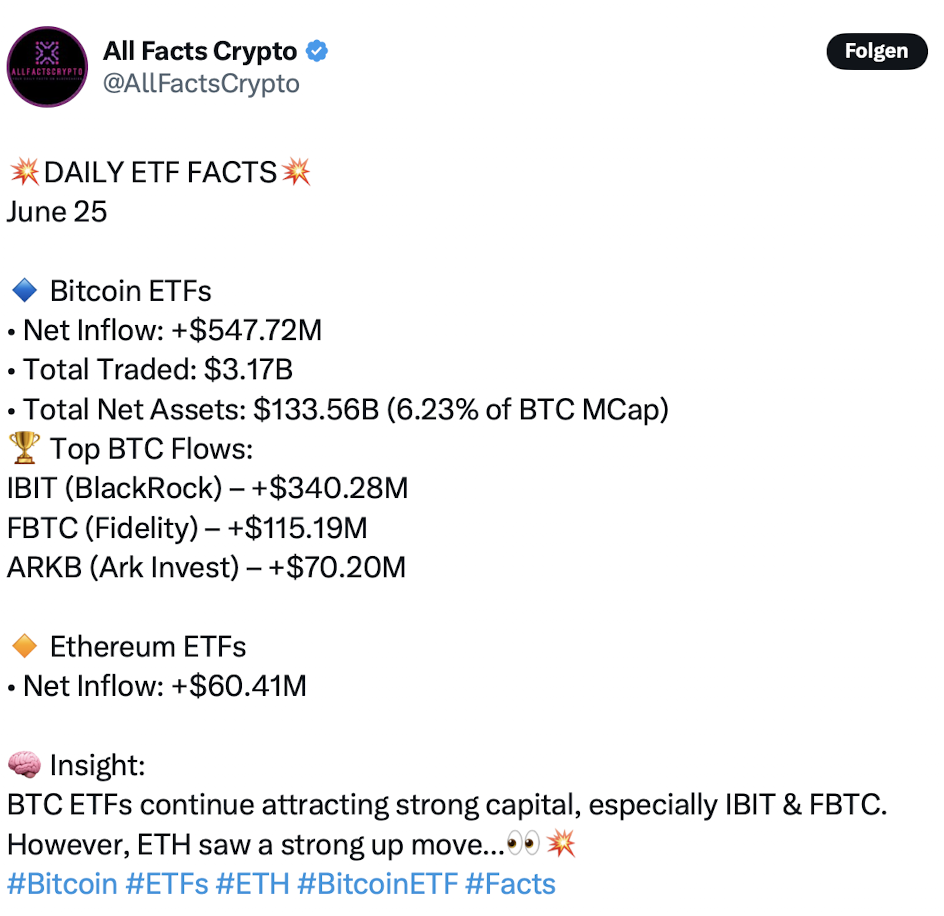This screenshot has width=944, height=916.
Task: Click the collision emoji after the eyes emoji
Action: (x=560, y=843)
